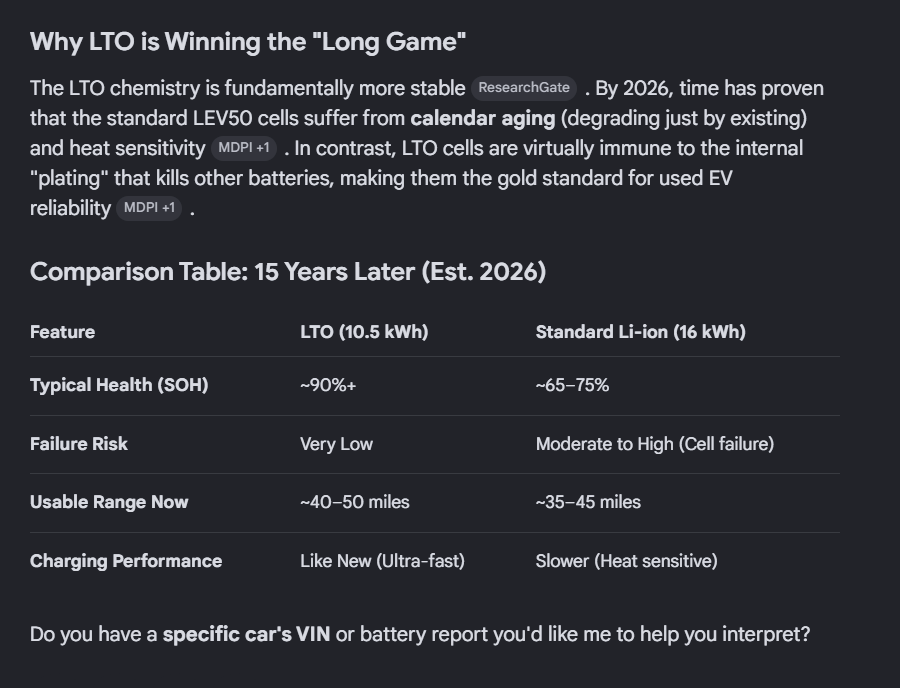Click the "Comparison Table: 15 Years Later" heading

click(x=288, y=272)
